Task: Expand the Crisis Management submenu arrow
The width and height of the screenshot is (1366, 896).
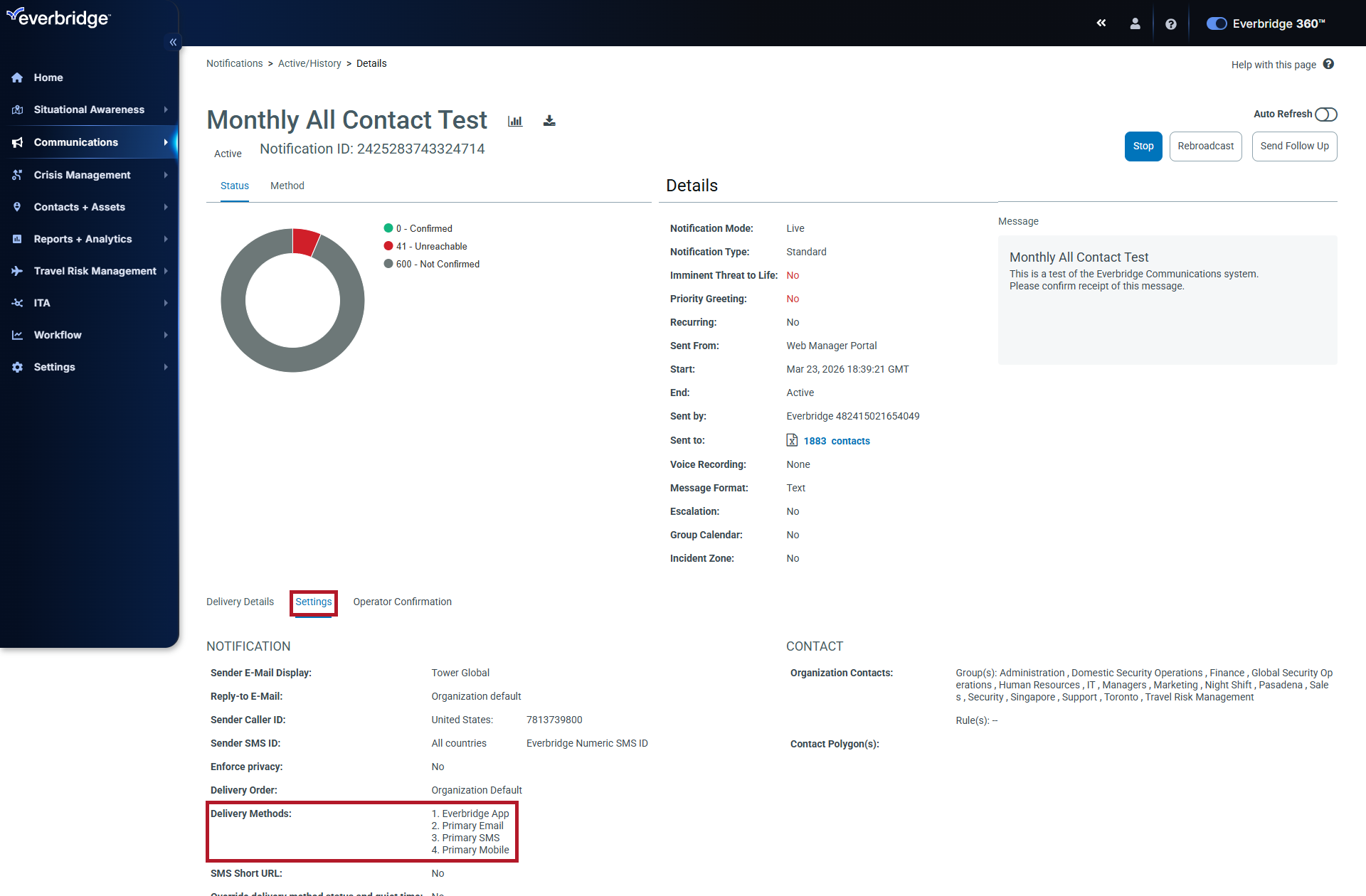Action: pyautogui.click(x=166, y=175)
